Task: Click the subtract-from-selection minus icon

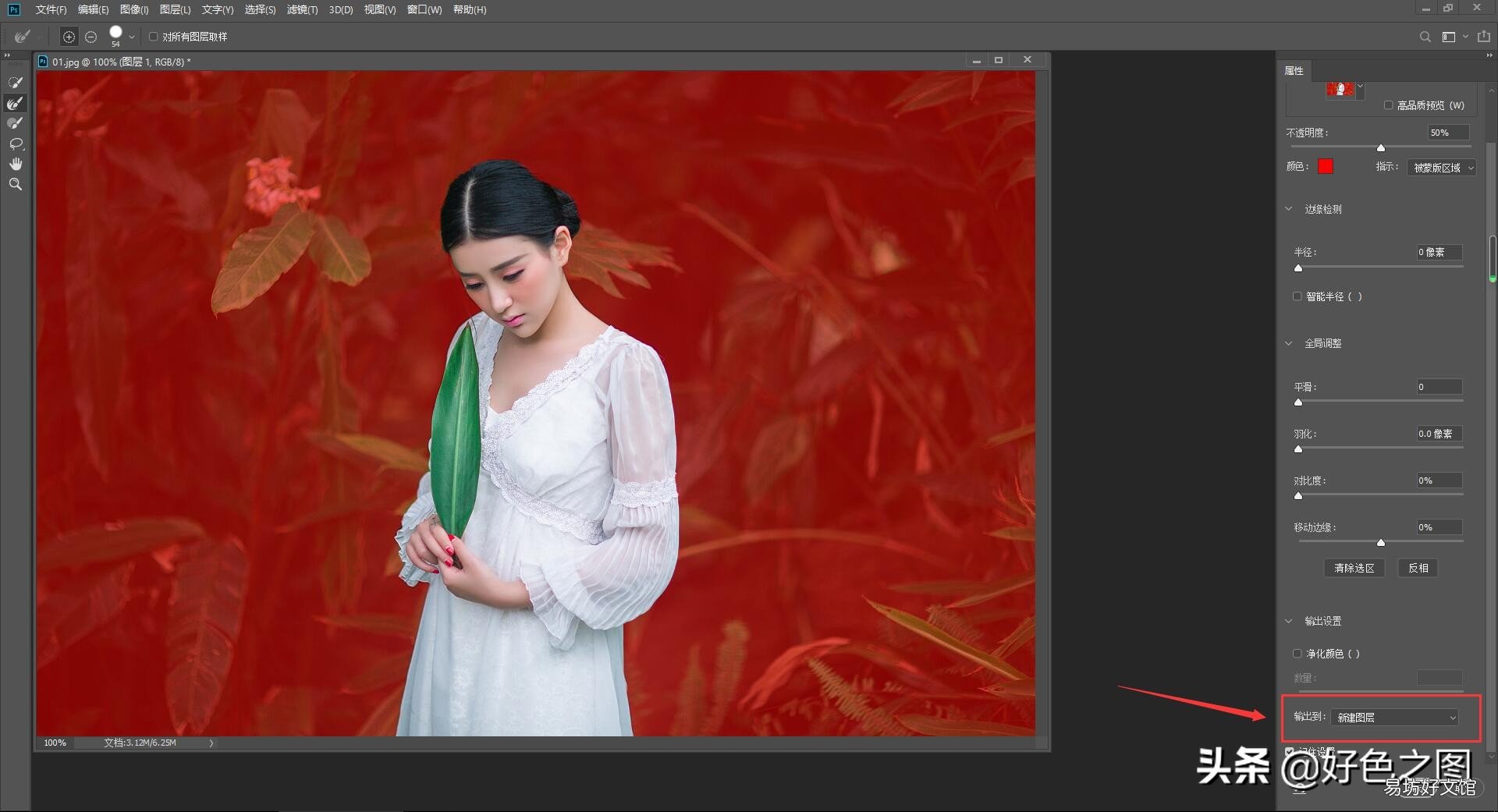Action: (91, 37)
